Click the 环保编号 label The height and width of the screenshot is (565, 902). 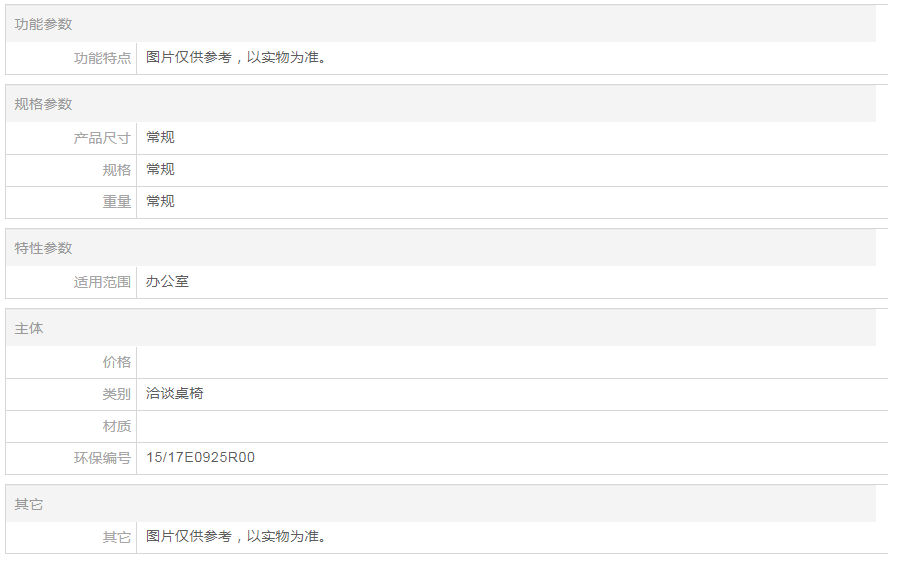click(x=102, y=458)
